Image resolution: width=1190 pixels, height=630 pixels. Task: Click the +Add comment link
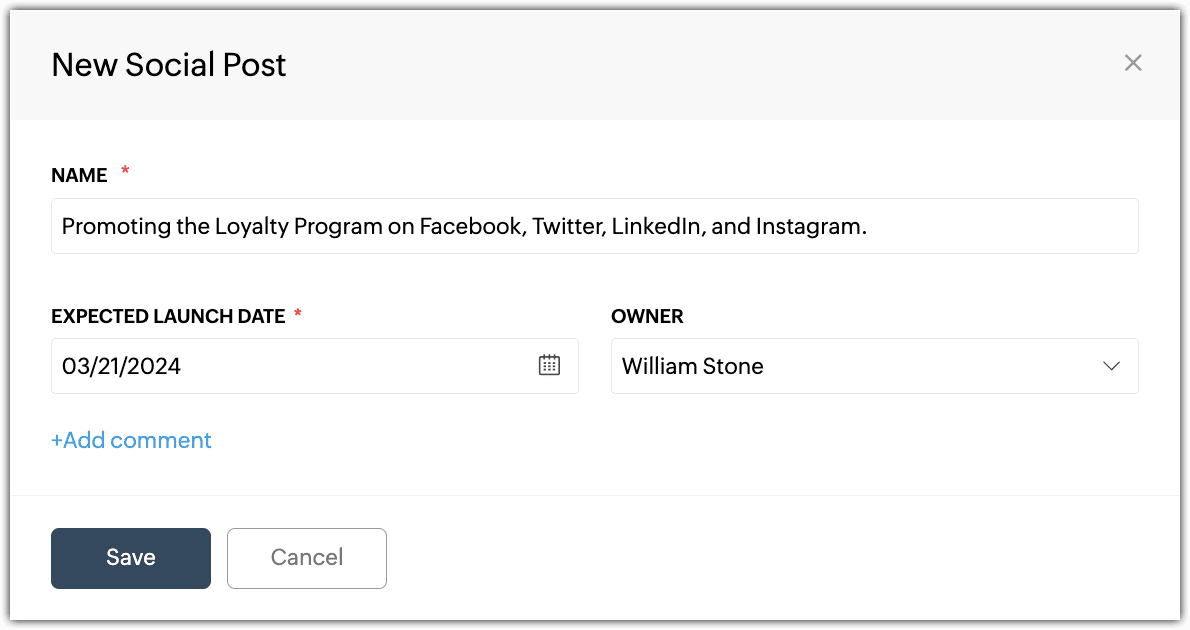[x=131, y=440]
